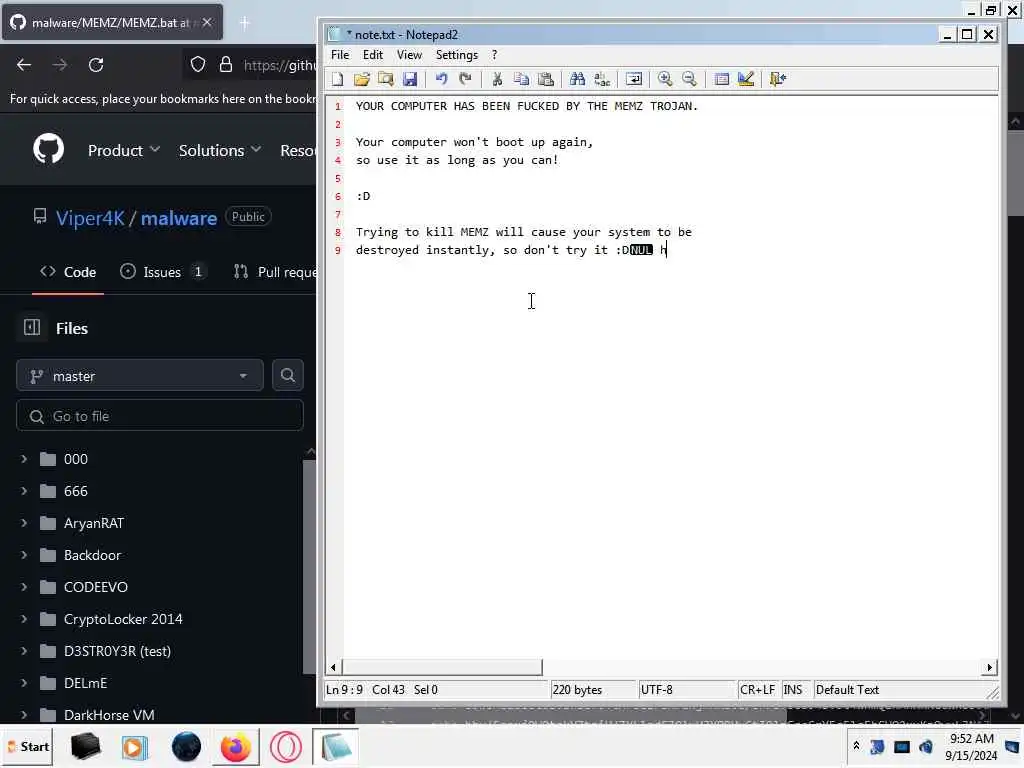
Task: Click the site padlock icon
Action: (226, 65)
